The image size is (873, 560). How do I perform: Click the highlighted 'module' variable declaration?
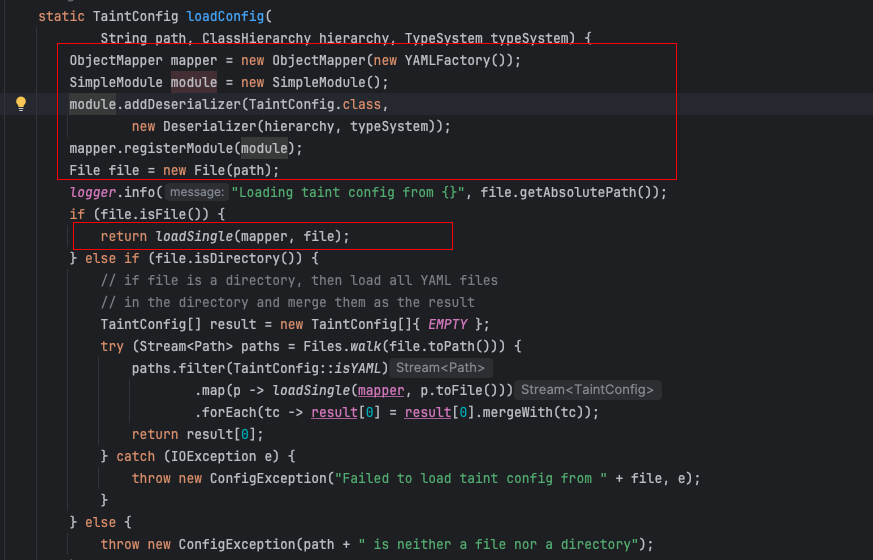point(194,82)
